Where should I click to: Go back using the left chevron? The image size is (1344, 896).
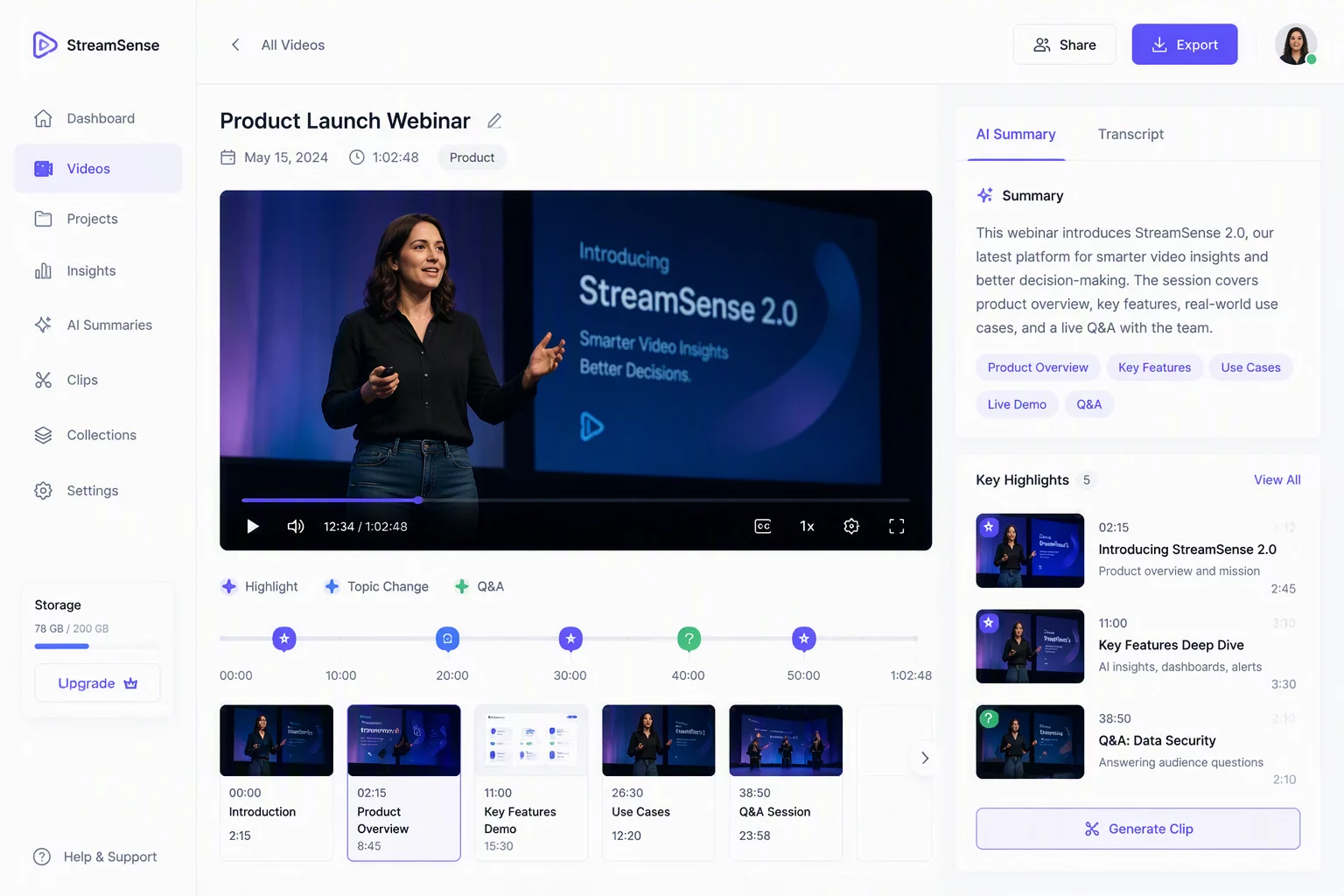235,45
